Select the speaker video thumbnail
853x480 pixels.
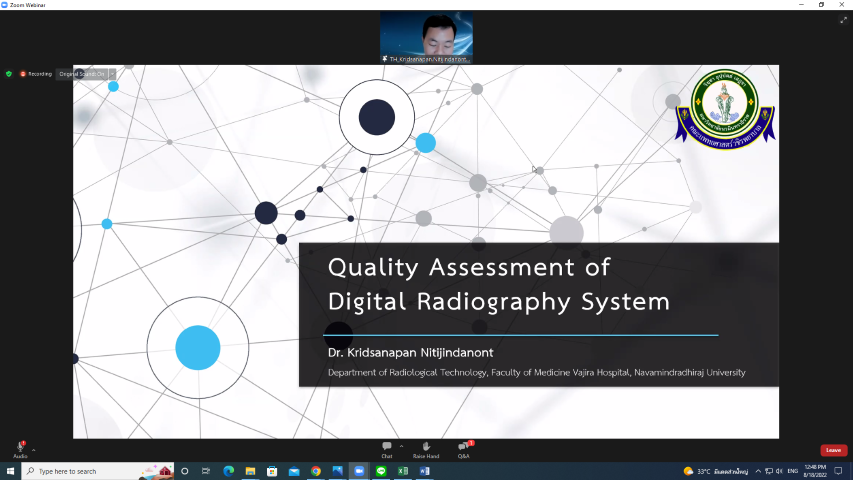coord(426,38)
